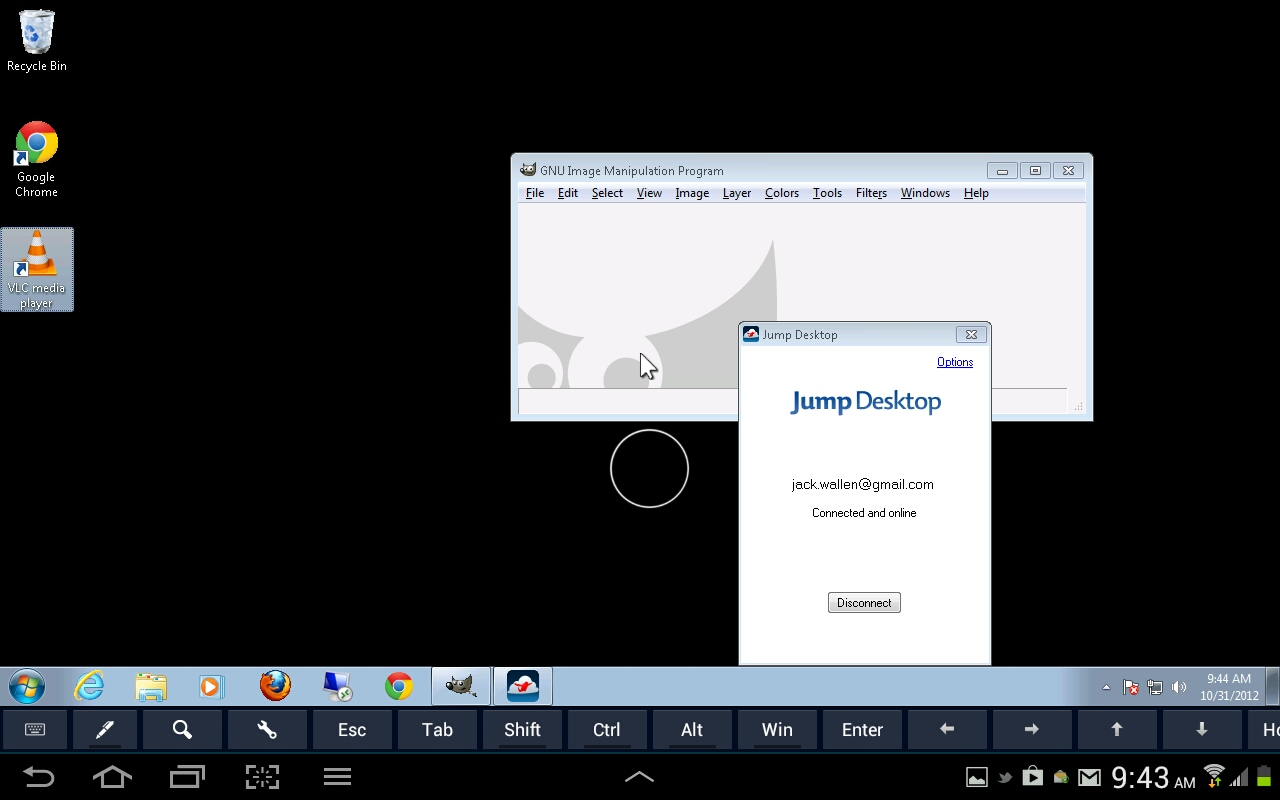Launch Firefox from the taskbar
Screen dimensions: 1280x800
[x=275, y=686]
